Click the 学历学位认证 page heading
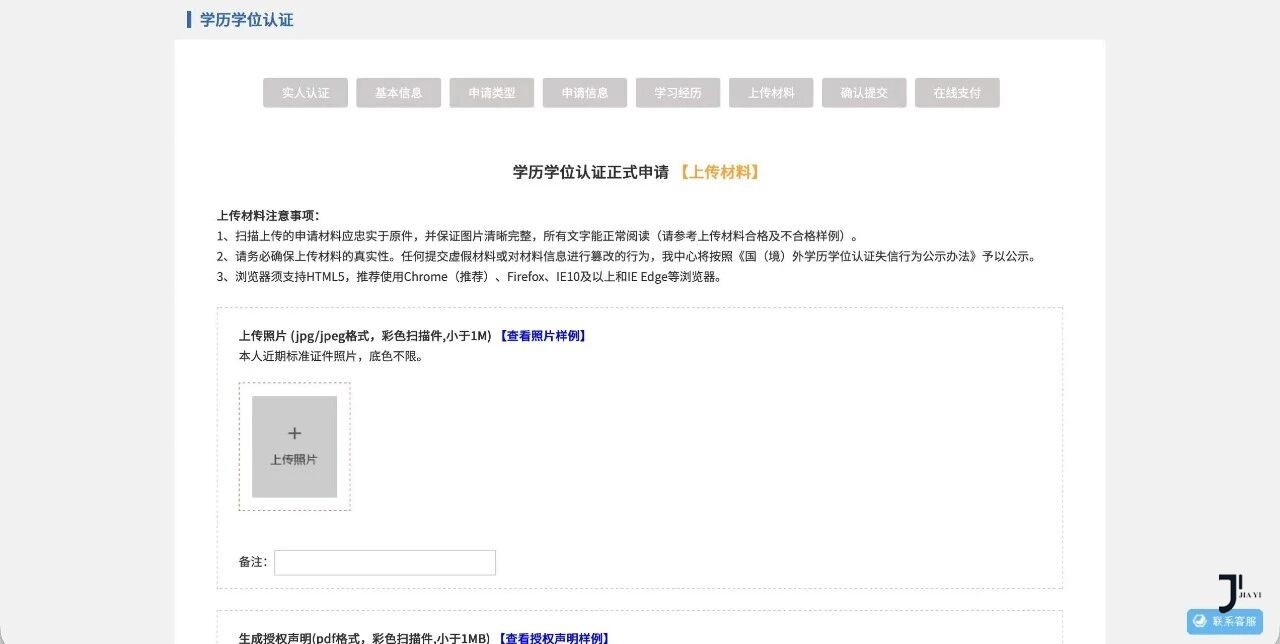The width and height of the screenshot is (1280, 644). tap(245, 19)
